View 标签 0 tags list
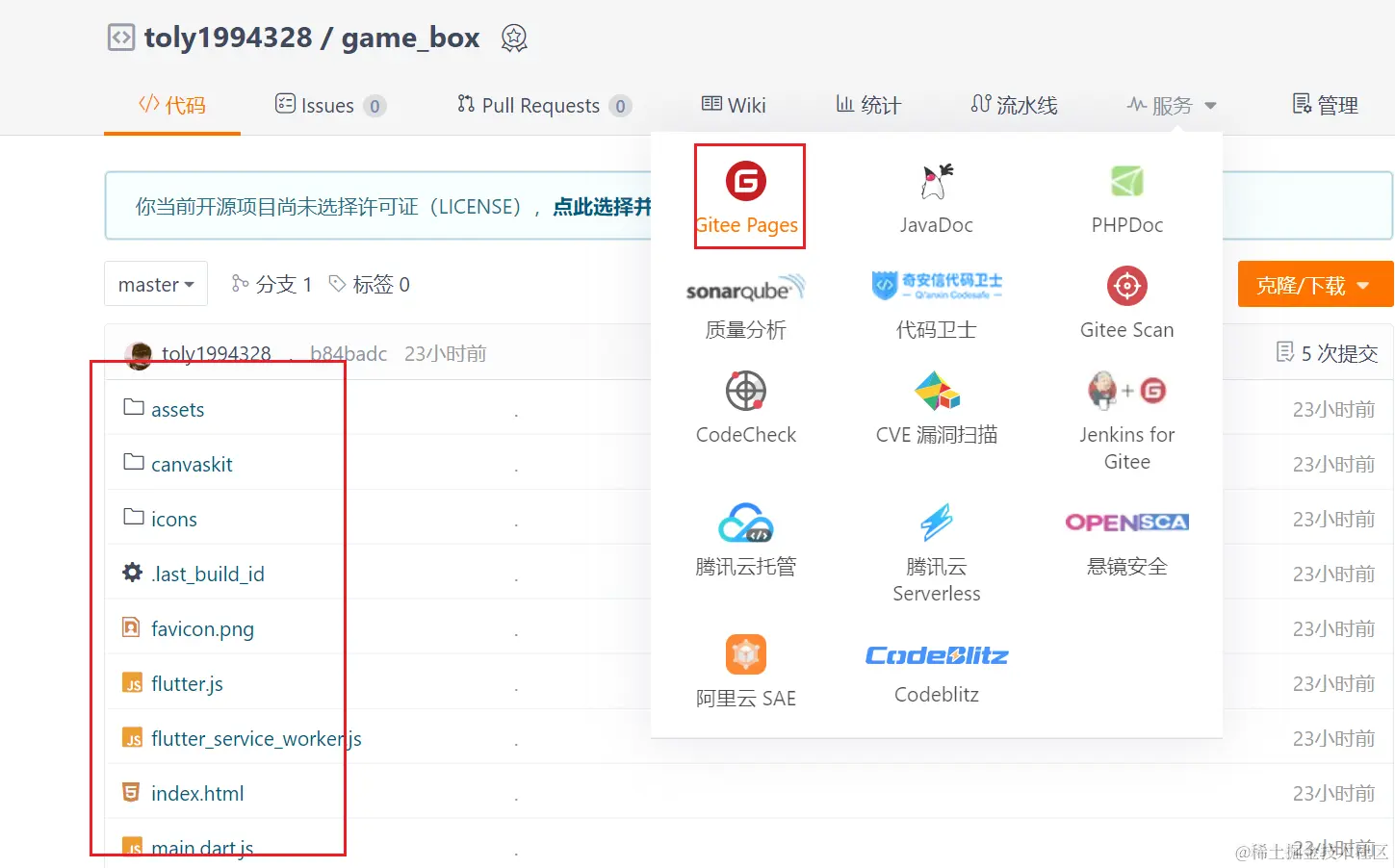The image size is (1395, 868). pyautogui.click(x=370, y=284)
